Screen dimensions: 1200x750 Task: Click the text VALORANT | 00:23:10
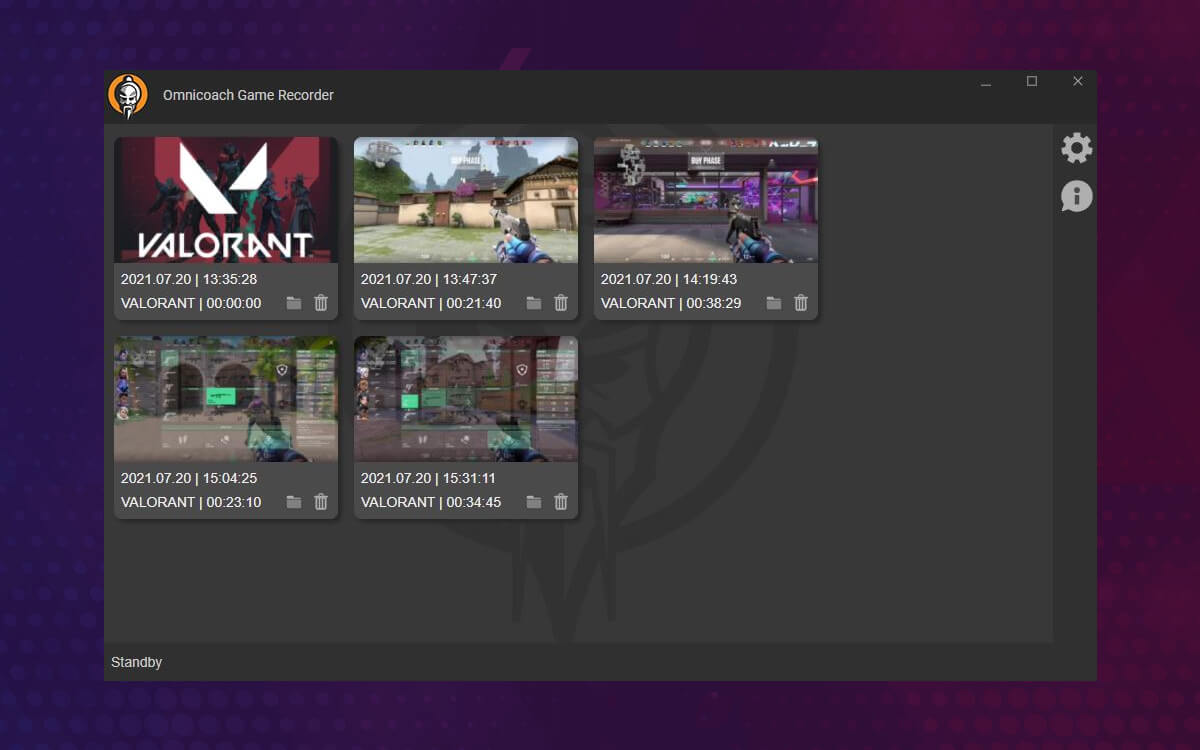click(191, 502)
